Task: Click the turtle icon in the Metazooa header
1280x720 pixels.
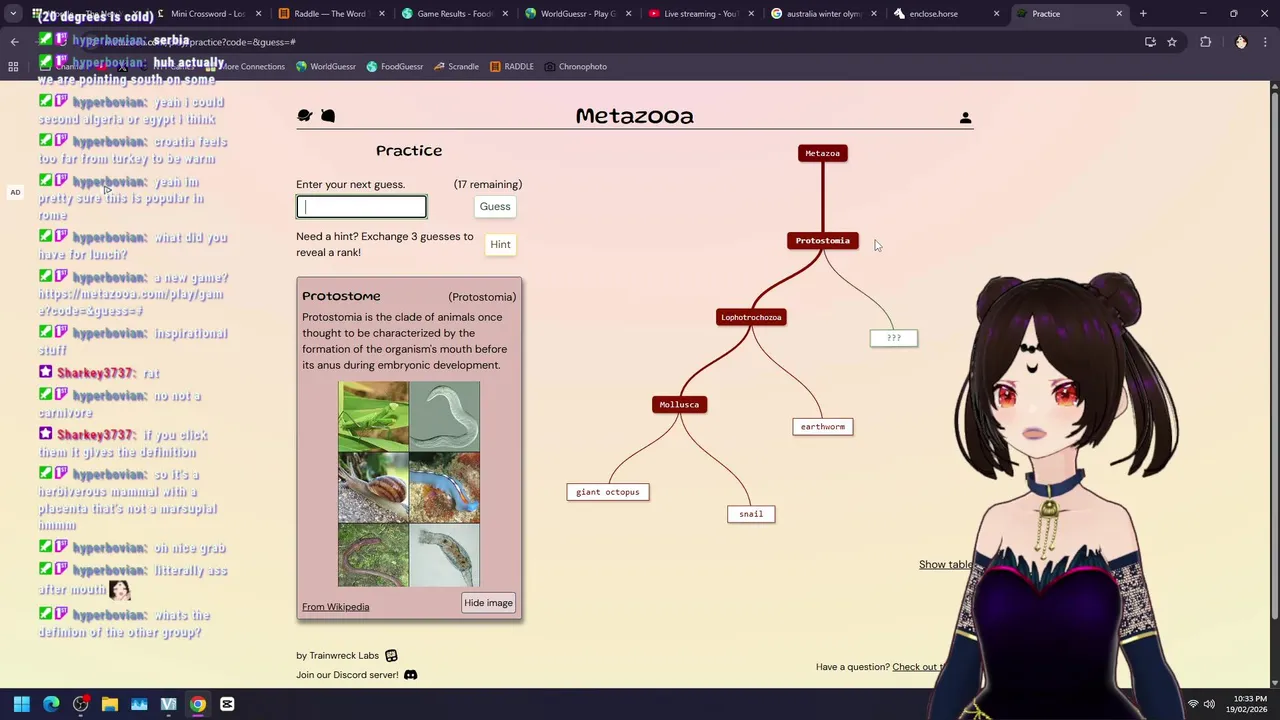Action: [305, 116]
